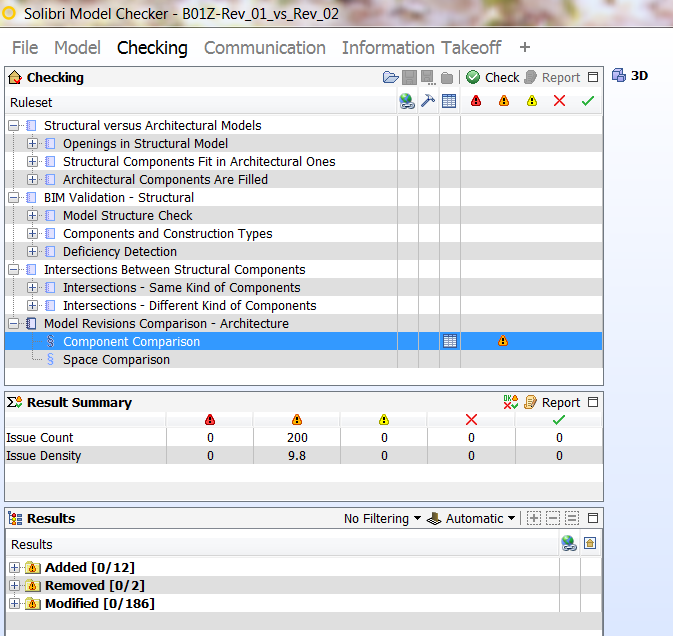Click the Issue Density row label
This screenshot has height=636, width=673.
pos(43,456)
